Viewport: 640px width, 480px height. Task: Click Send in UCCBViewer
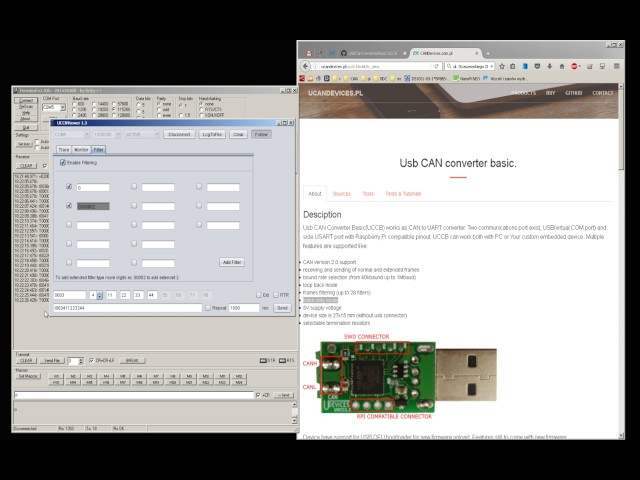tap(282, 308)
